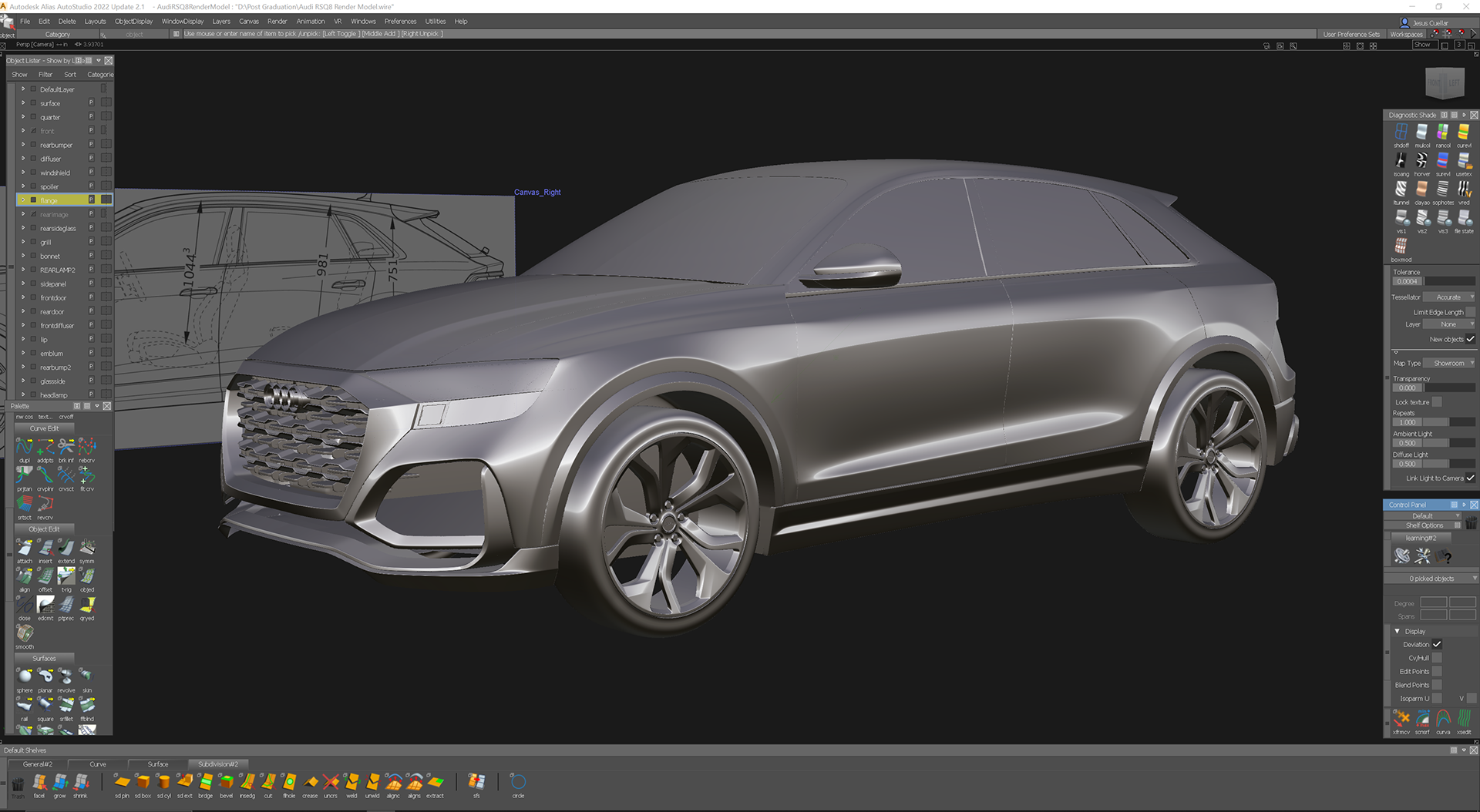Click the revolve surface tool
Image resolution: width=1480 pixels, height=812 pixels.
[x=66, y=676]
